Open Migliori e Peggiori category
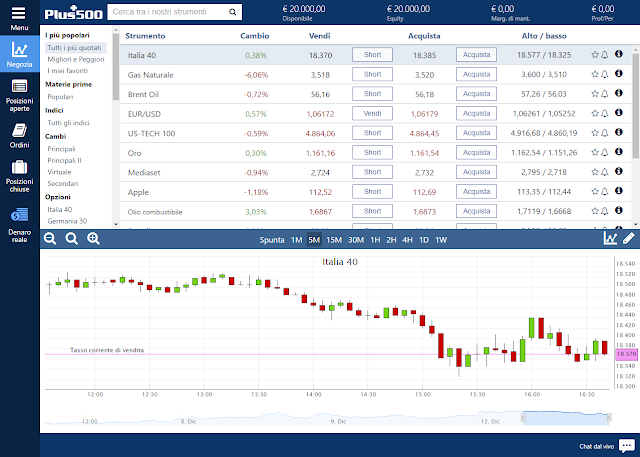The image size is (640, 457). pos(76,59)
